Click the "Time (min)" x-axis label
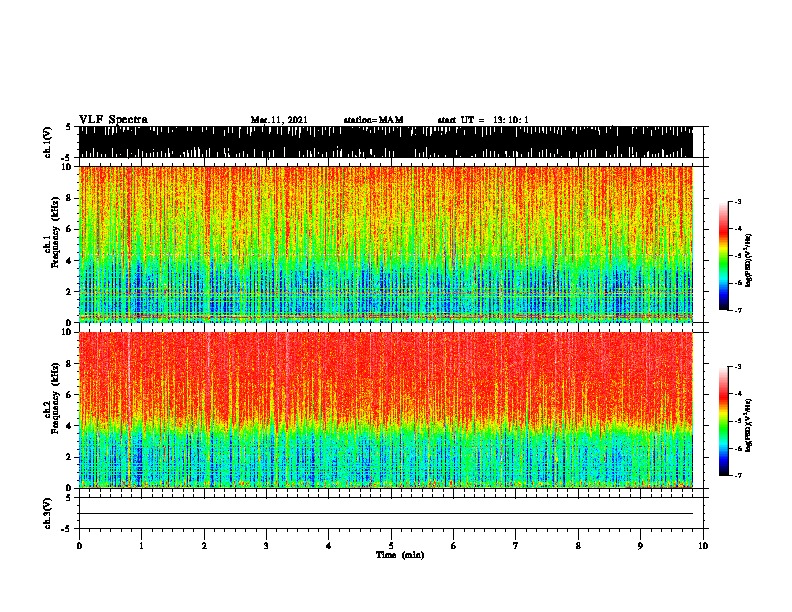Image resolution: width=792 pixels, height=612 pixels. coord(400,555)
